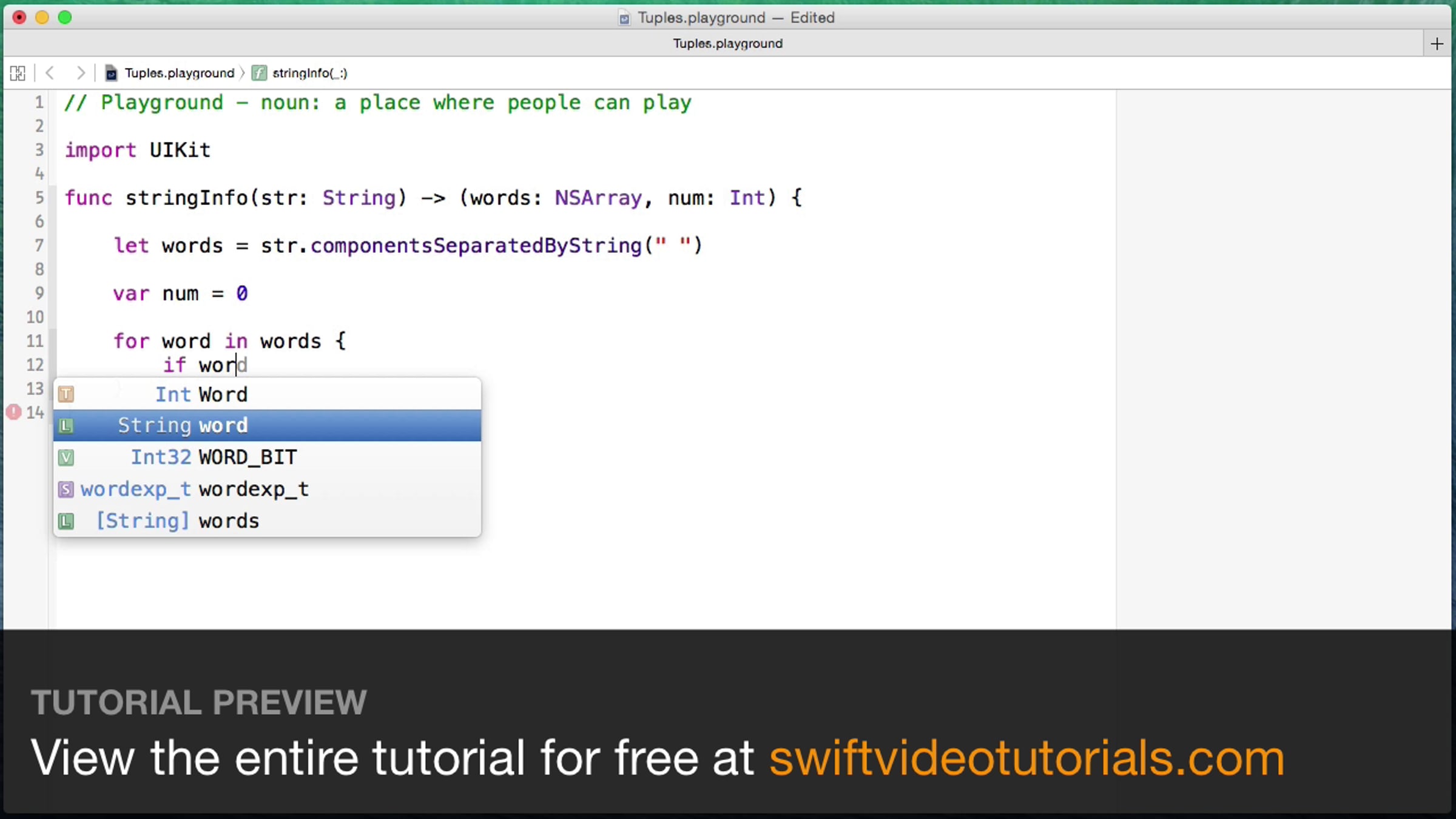
Task: Click the document icon in window title
Action: 624,18
